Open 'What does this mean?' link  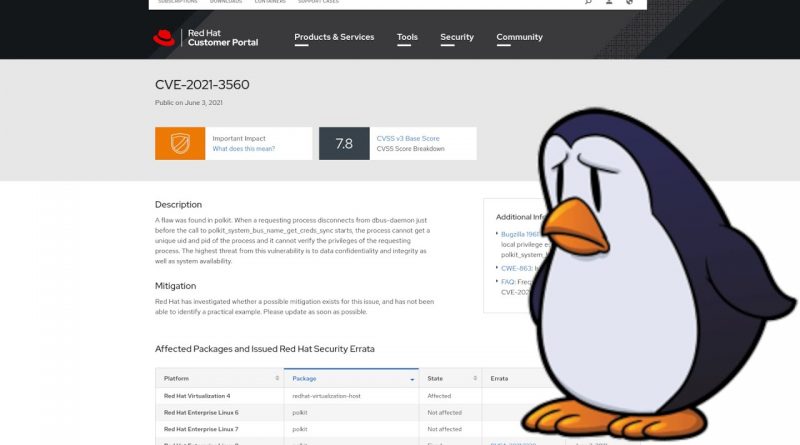point(243,149)
